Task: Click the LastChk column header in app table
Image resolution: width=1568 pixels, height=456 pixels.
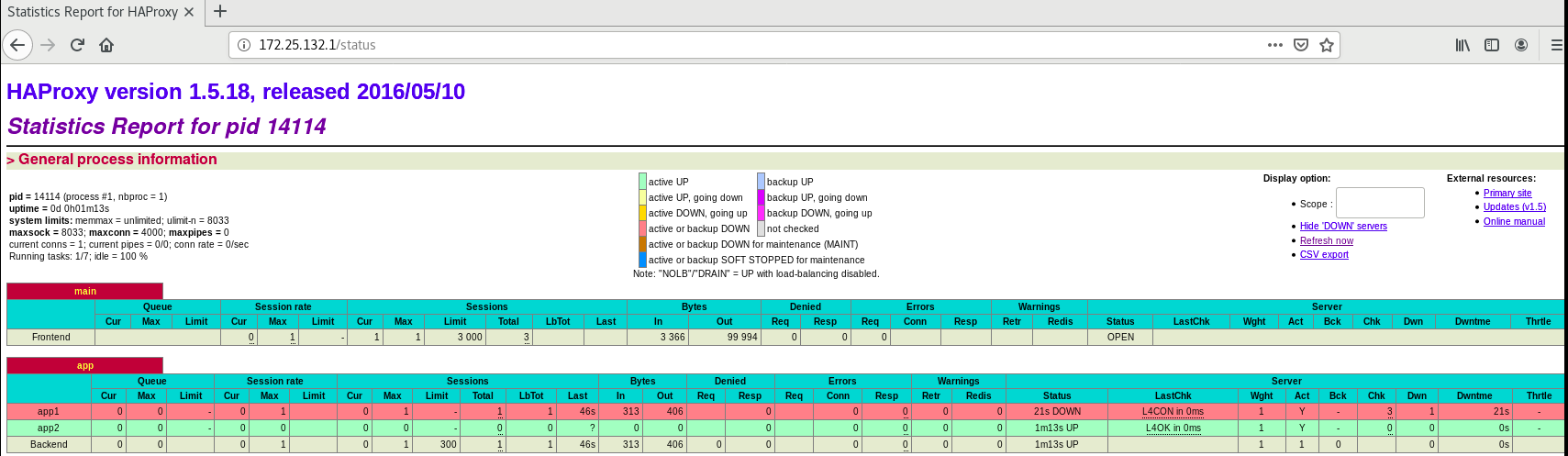Action: (1173, 395)
